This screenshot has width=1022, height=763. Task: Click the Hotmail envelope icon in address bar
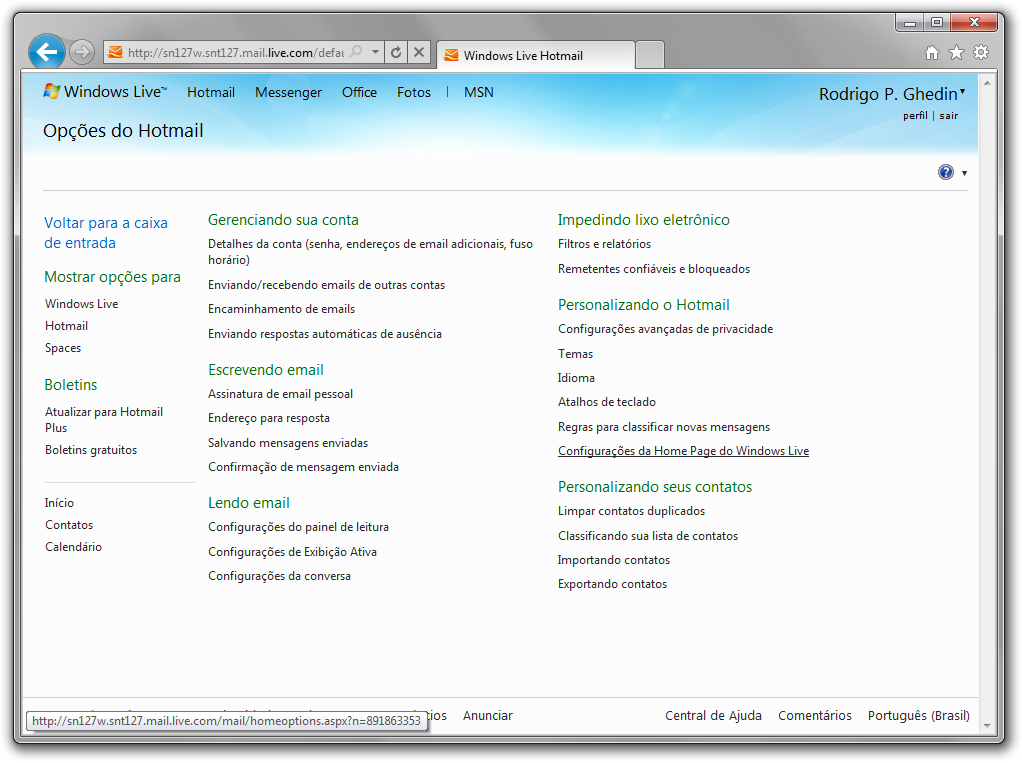tap(112, 51)
